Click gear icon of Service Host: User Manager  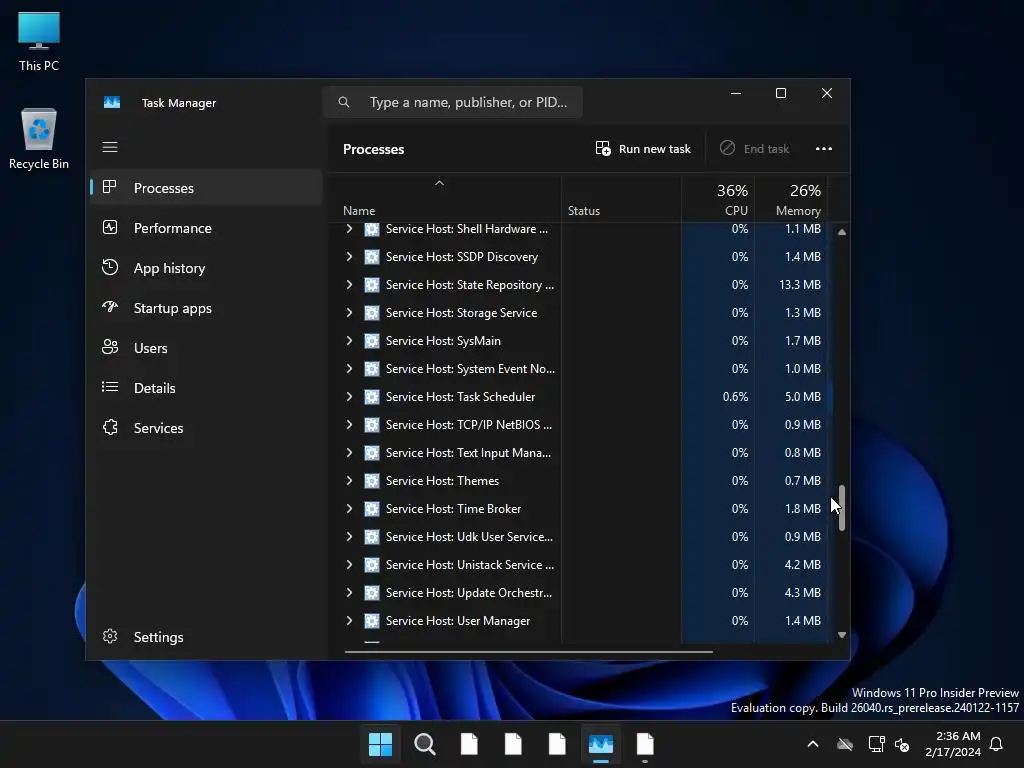tap(372, 621)
